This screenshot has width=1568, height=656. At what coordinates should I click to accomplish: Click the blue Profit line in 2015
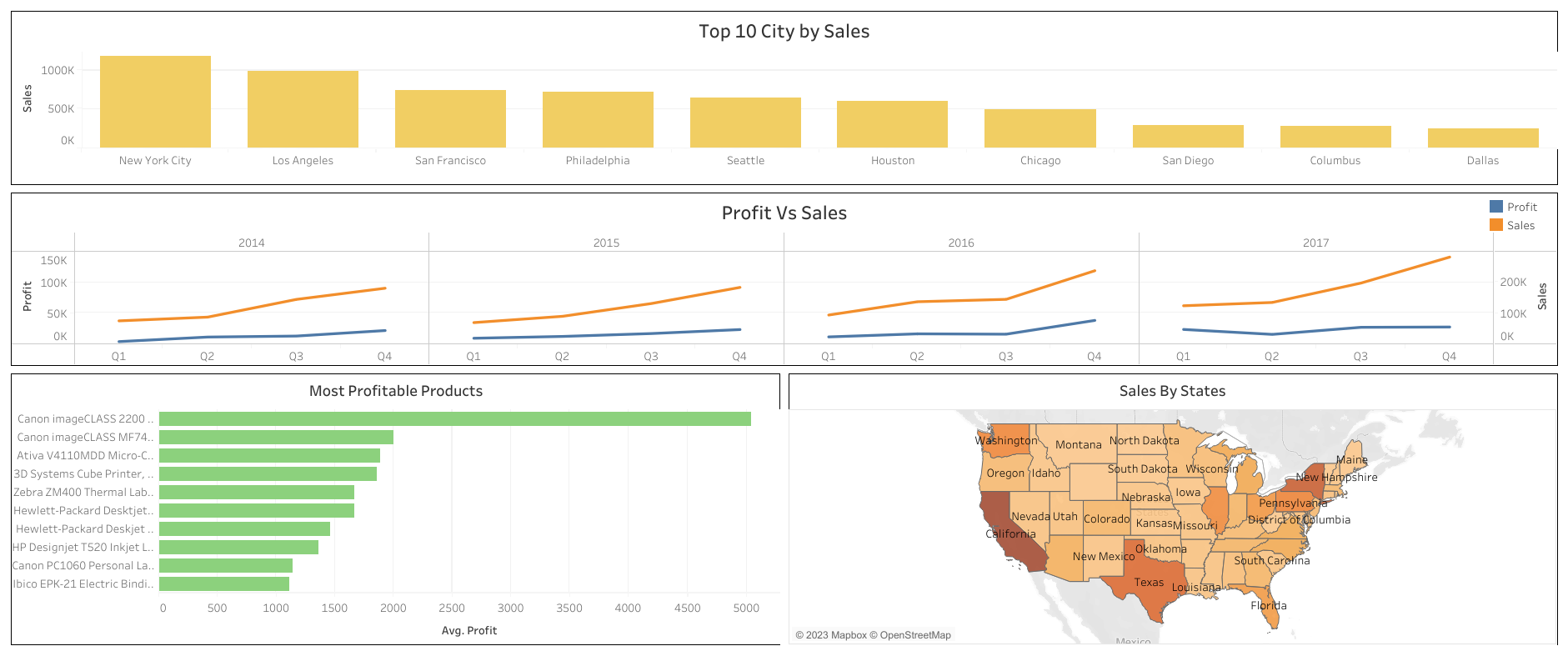tap(651, 333)
